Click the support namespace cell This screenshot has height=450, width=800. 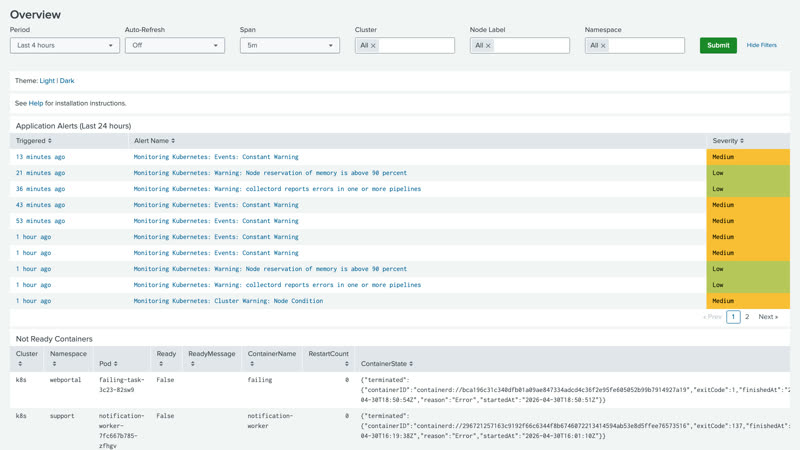tap(62, 416)
